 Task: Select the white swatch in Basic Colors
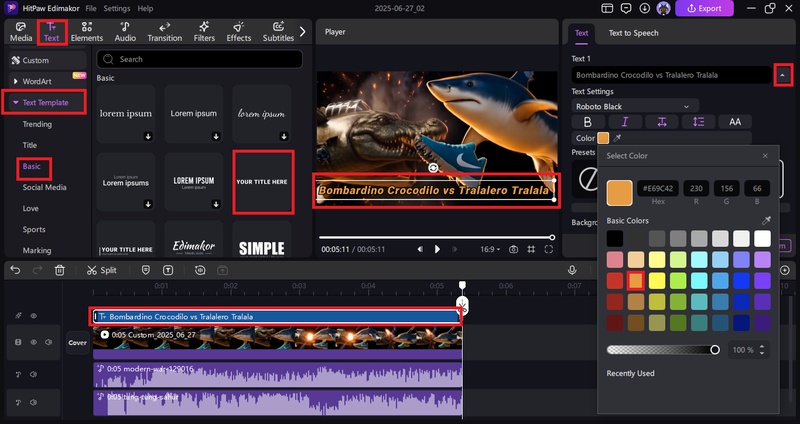pyautogui.click(x=762, y=238)
